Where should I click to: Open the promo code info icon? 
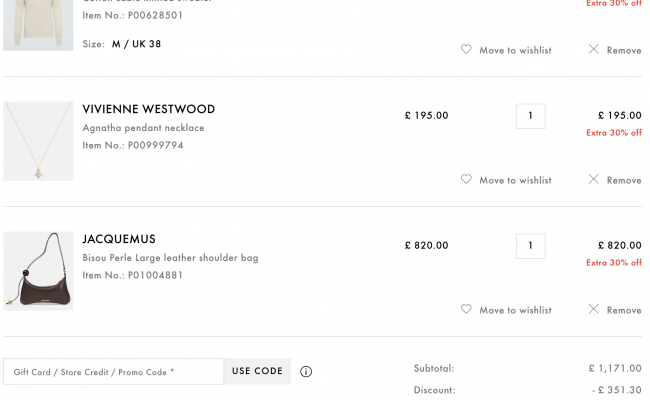tap(306, 372)
